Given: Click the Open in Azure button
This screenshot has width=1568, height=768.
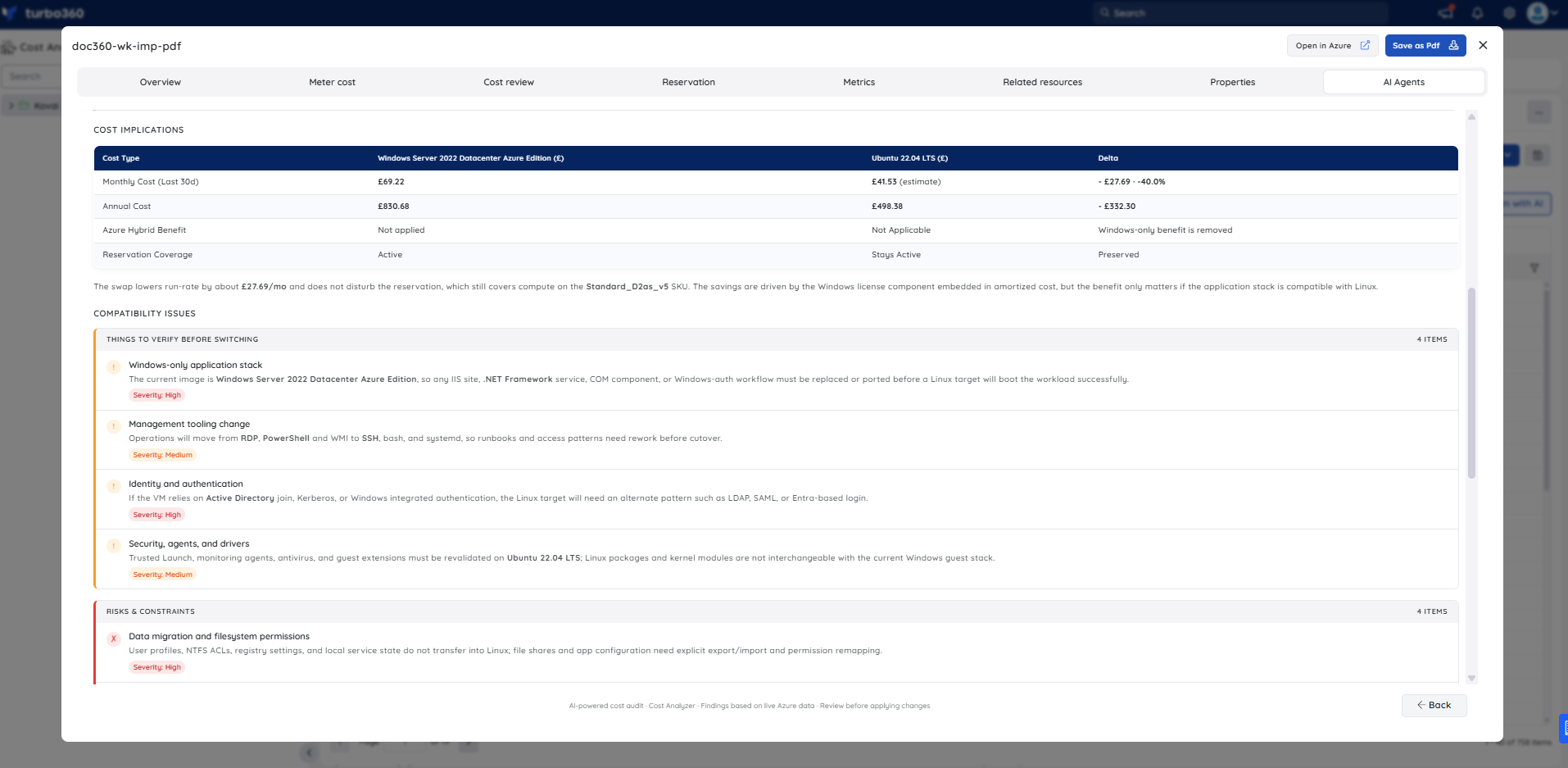Looking at the screenshot, I should click(1333, 46).
